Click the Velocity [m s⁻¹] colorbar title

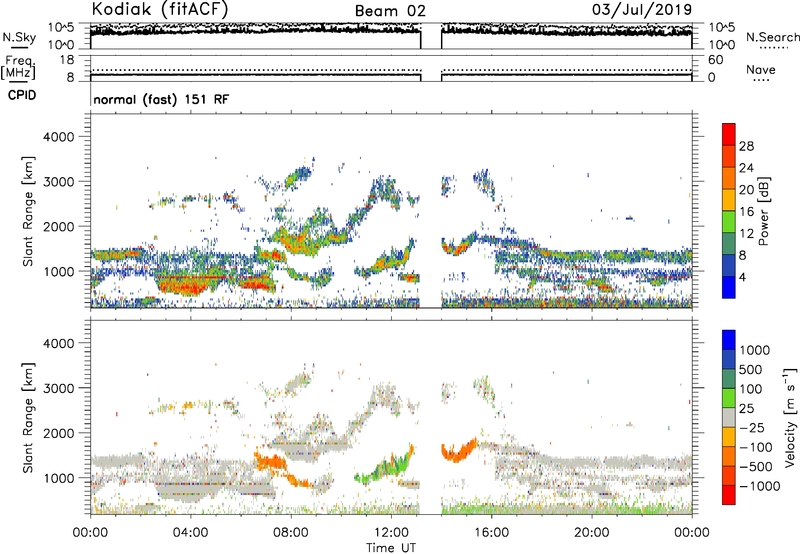(790, 417)
